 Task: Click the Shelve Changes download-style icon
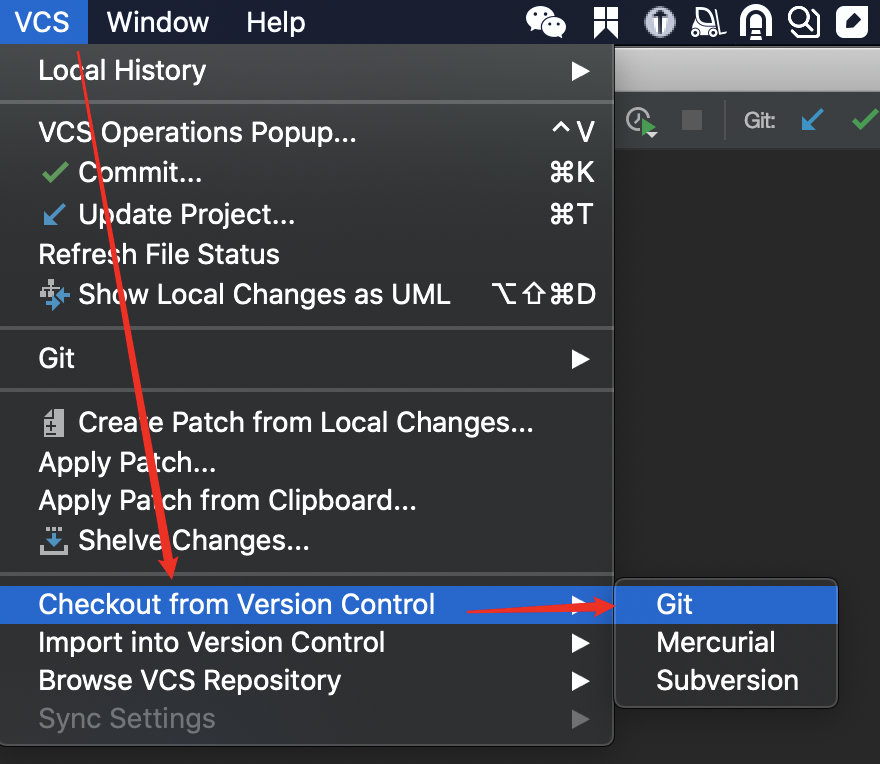[x=52, y=540]
